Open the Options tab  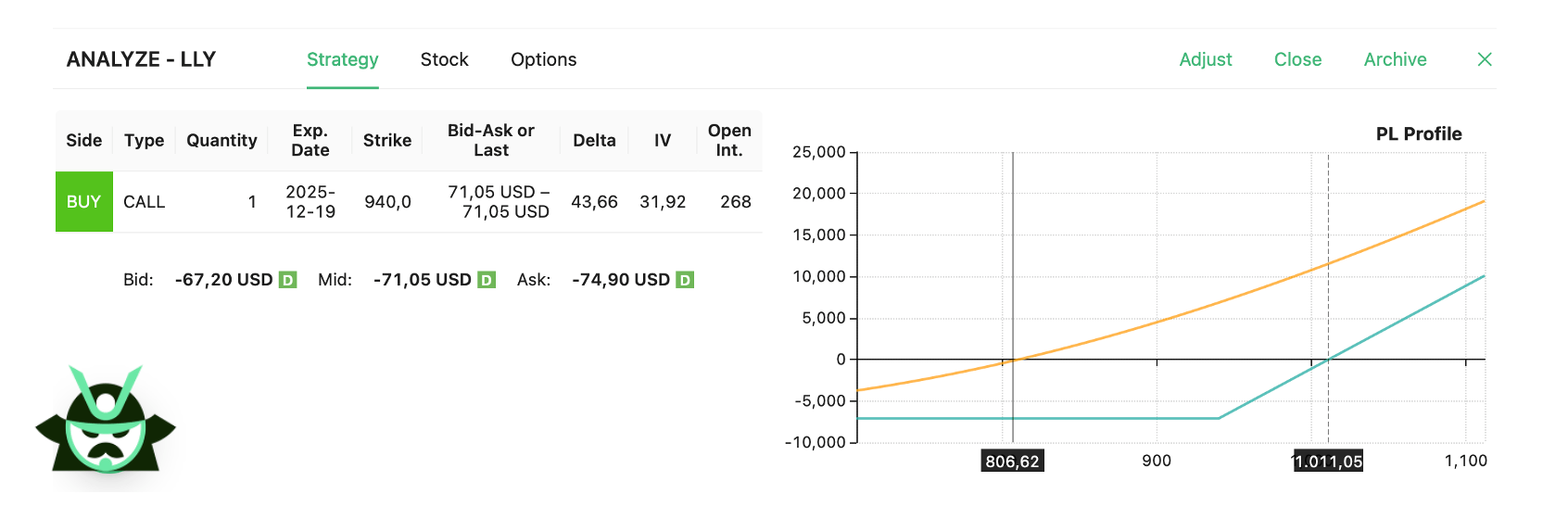point(544,59)
